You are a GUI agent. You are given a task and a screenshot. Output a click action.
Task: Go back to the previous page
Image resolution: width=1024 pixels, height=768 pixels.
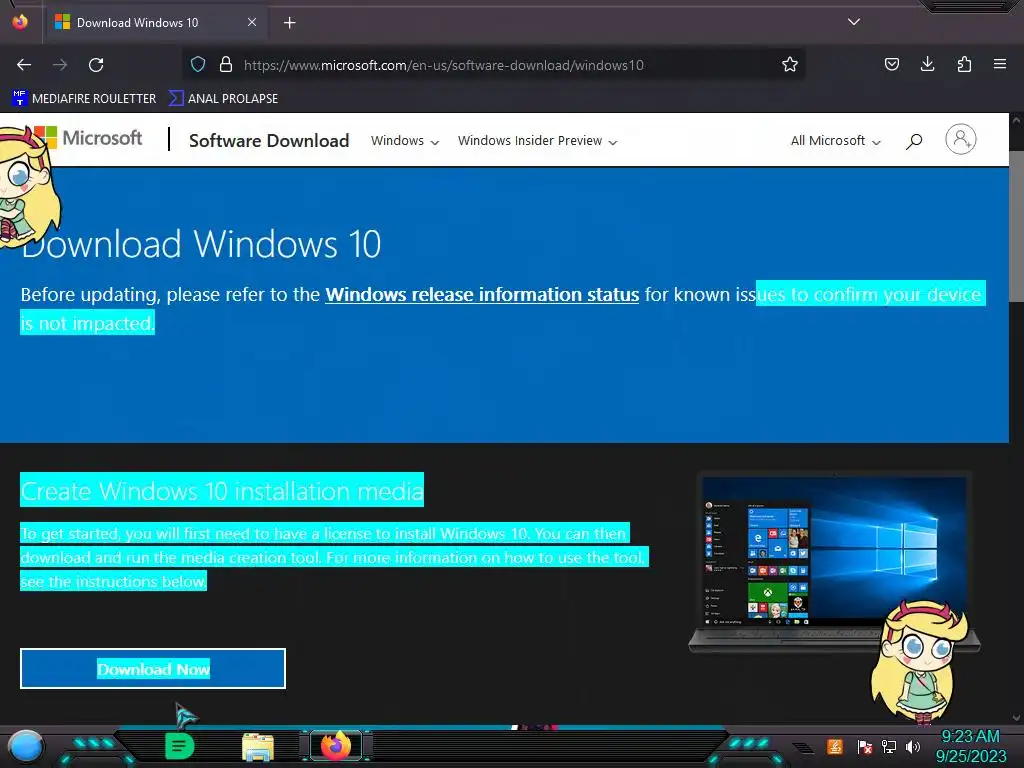(24, 65)
